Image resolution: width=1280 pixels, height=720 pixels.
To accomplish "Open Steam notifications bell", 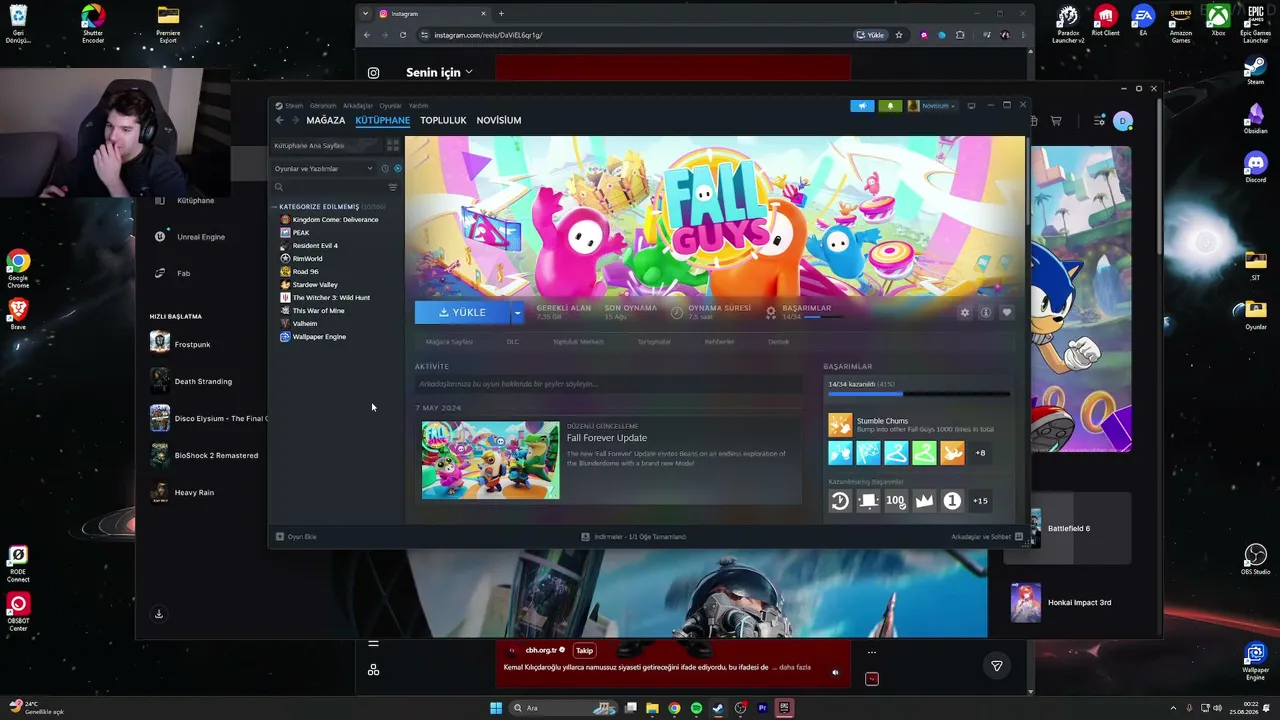I will [x=890, y=106].
